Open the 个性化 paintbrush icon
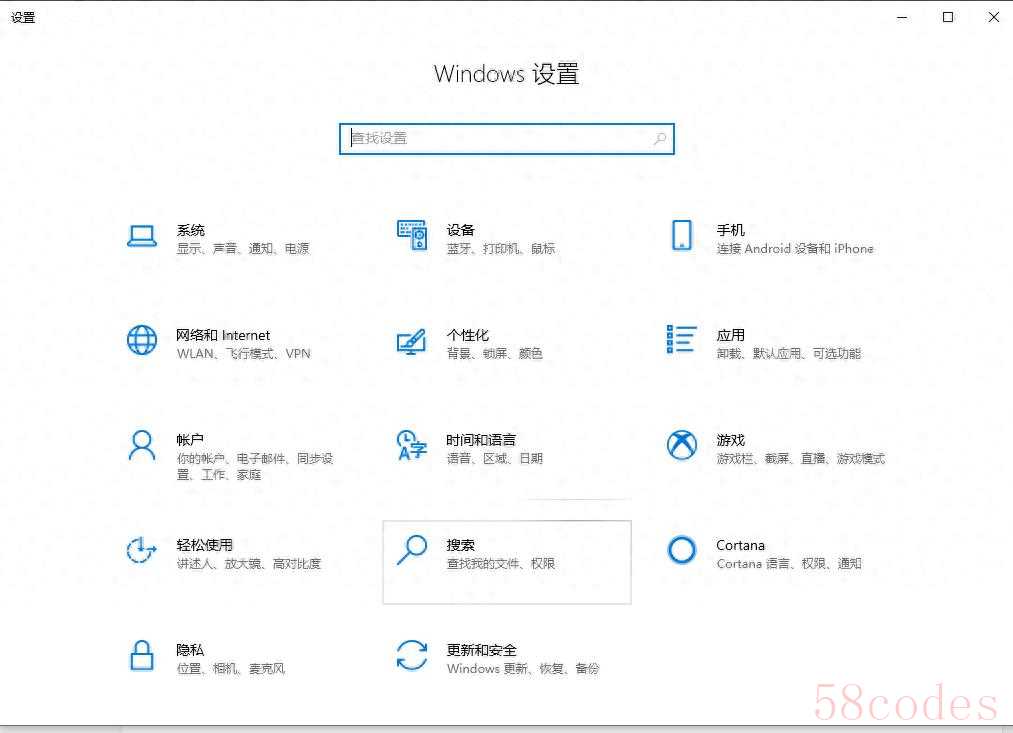The height and width of the screenshot is (733, 1013). (x=412, y=342)
